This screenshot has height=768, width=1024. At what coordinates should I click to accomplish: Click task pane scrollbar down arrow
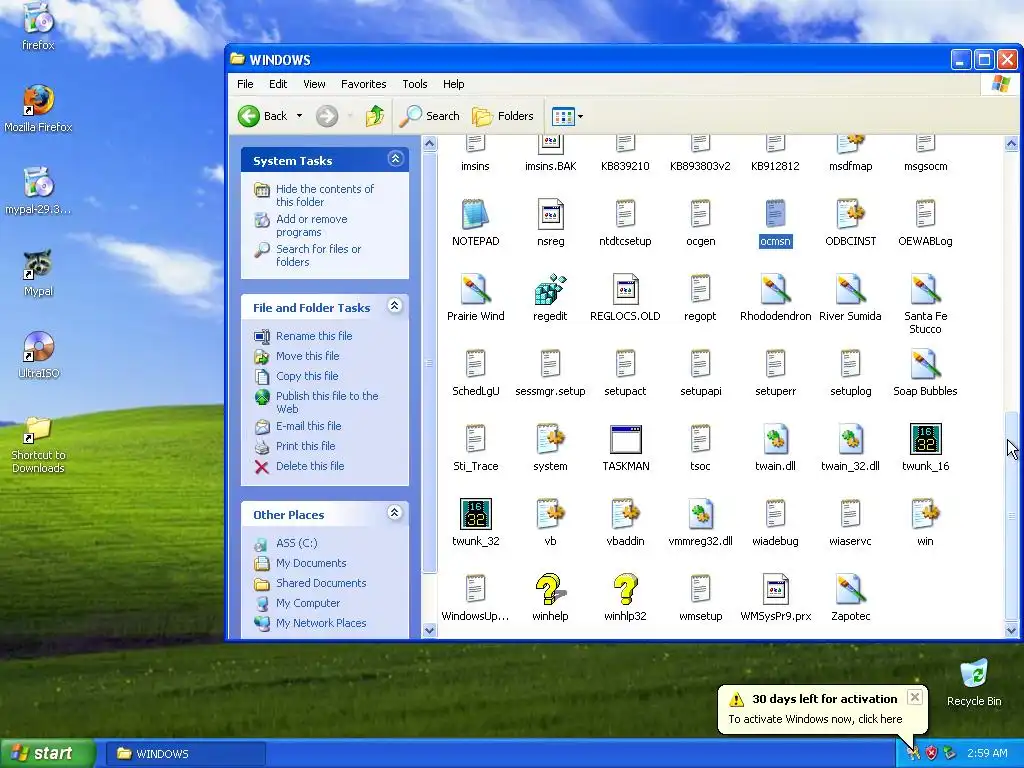click(429, 630)
